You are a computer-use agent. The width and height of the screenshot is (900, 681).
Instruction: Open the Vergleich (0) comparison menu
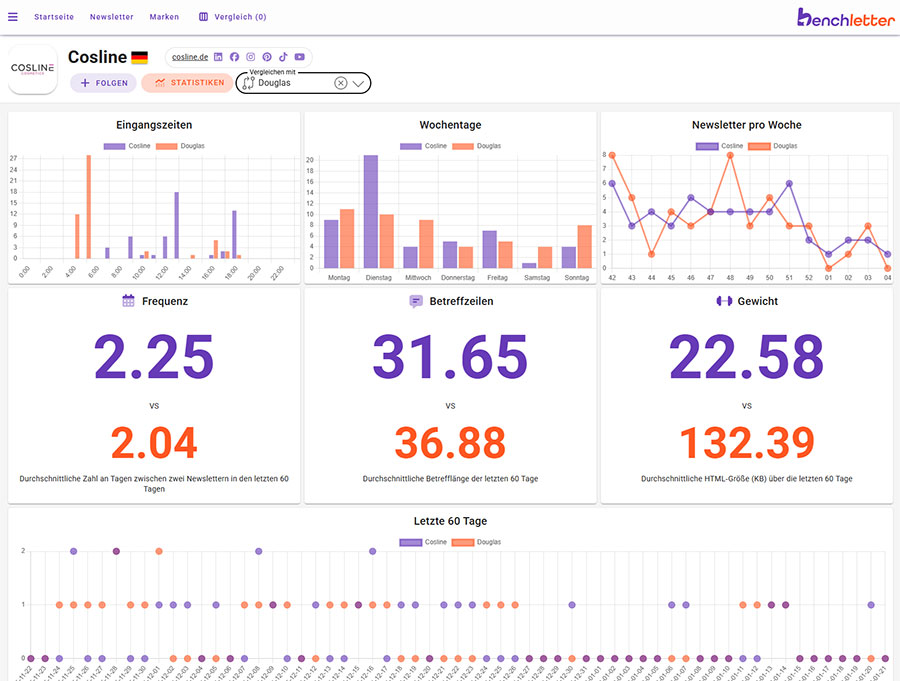(x=232, y=17)
